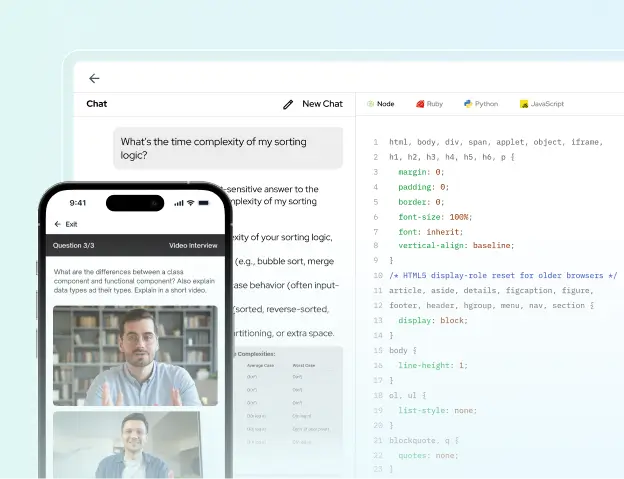Click code line 8 'vertical-align: baseline;'
The image size is (624, 479).
coord(456,245)
